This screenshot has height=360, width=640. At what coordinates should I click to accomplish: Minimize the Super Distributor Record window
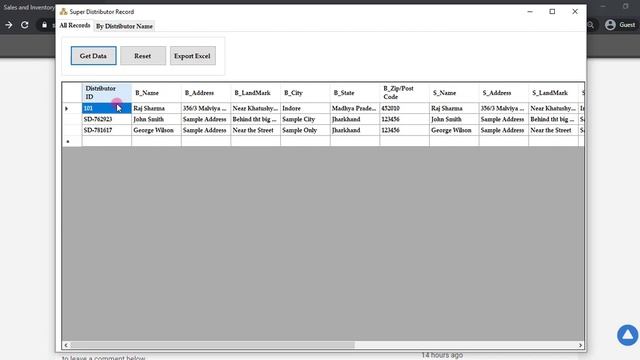[530, 11]
